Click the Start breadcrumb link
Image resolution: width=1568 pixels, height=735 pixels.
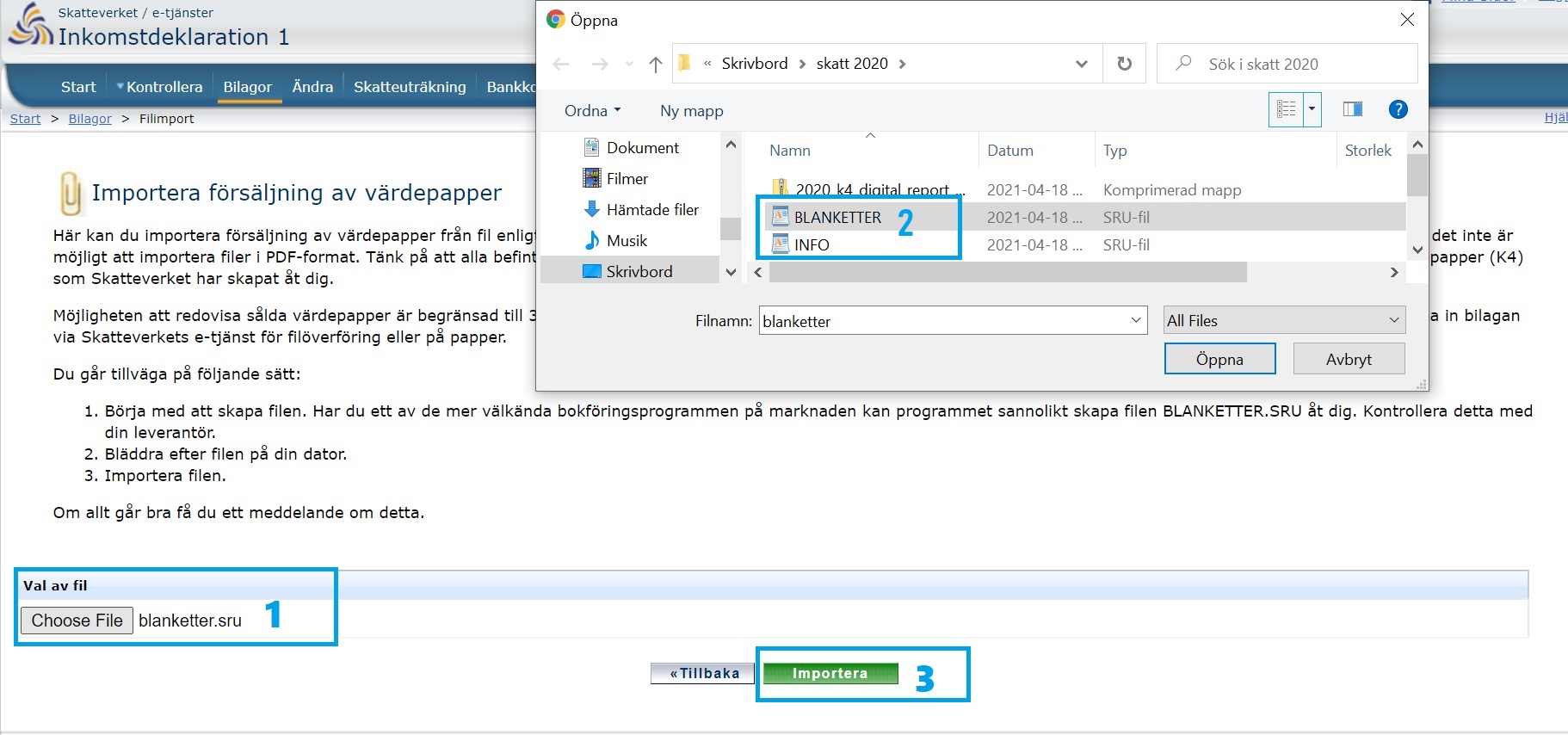25,119
